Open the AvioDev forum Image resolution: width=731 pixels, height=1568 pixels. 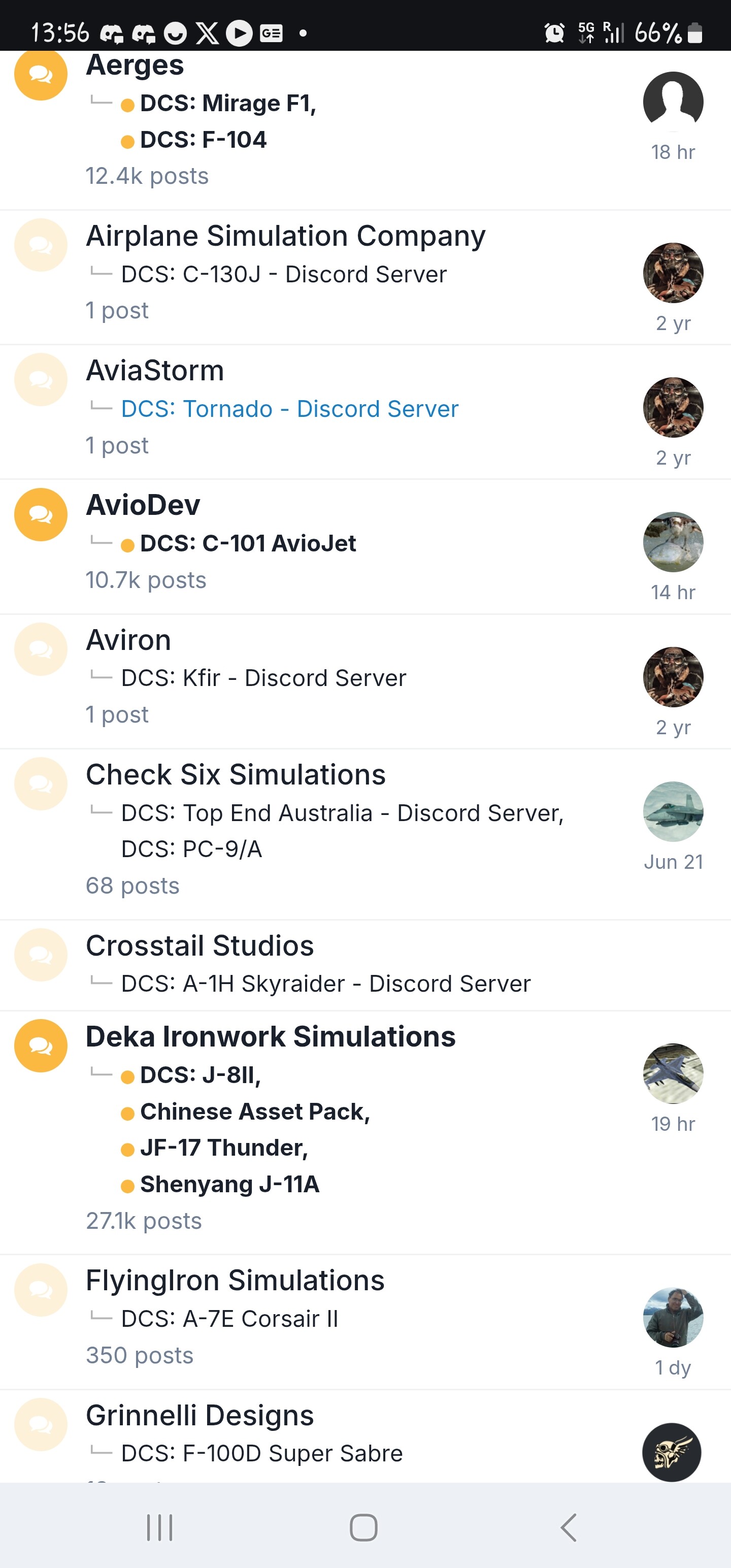[143, 505]
